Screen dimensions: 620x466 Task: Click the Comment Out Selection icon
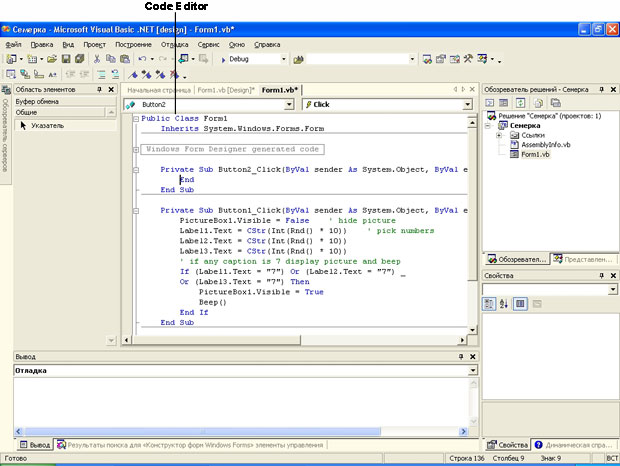point(101,74)
